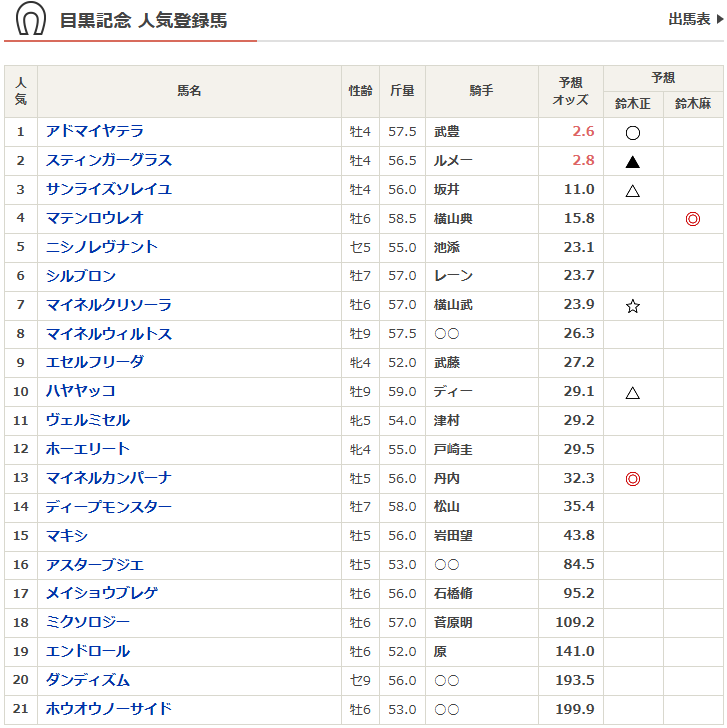The image size is (727, 728).
Task: Click the 馬名 column header
Action: [189, 91]
